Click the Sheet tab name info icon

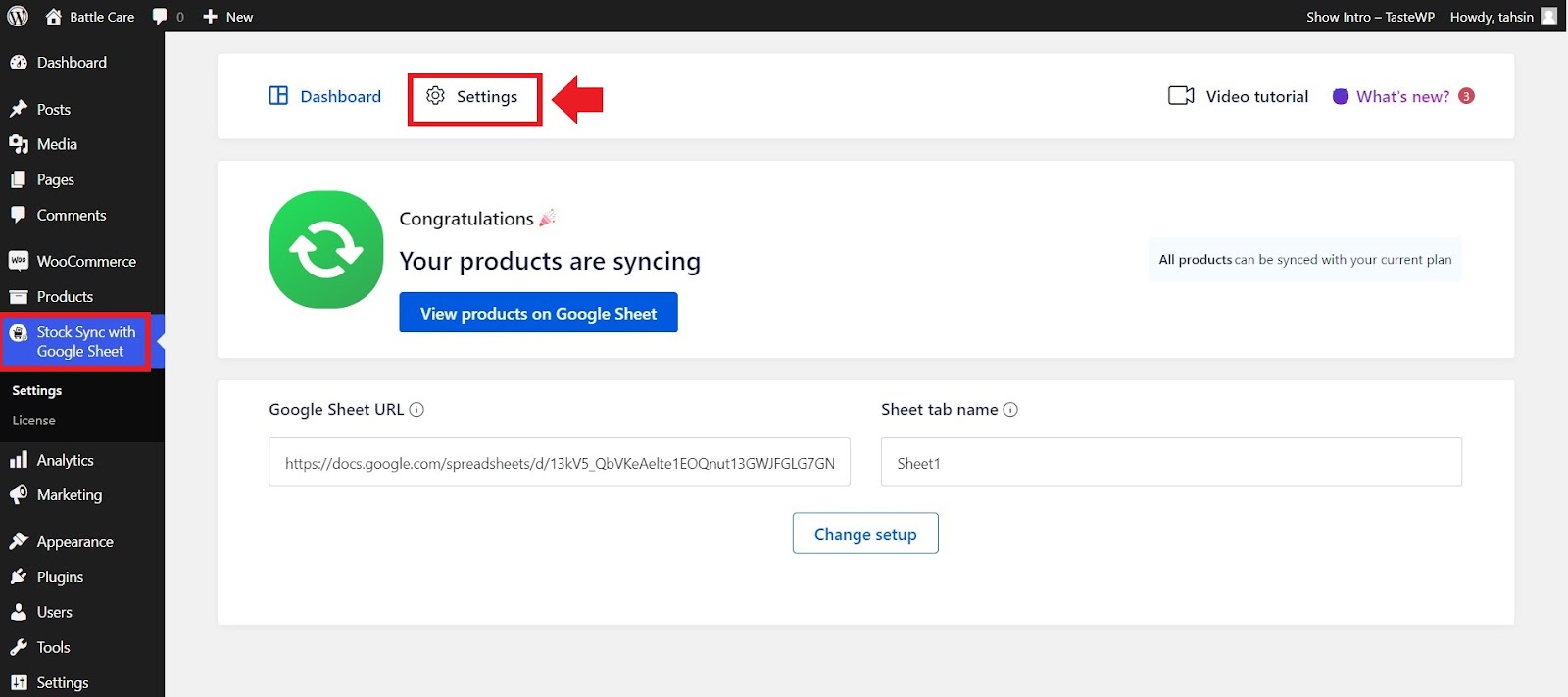tap(1010, 410)
